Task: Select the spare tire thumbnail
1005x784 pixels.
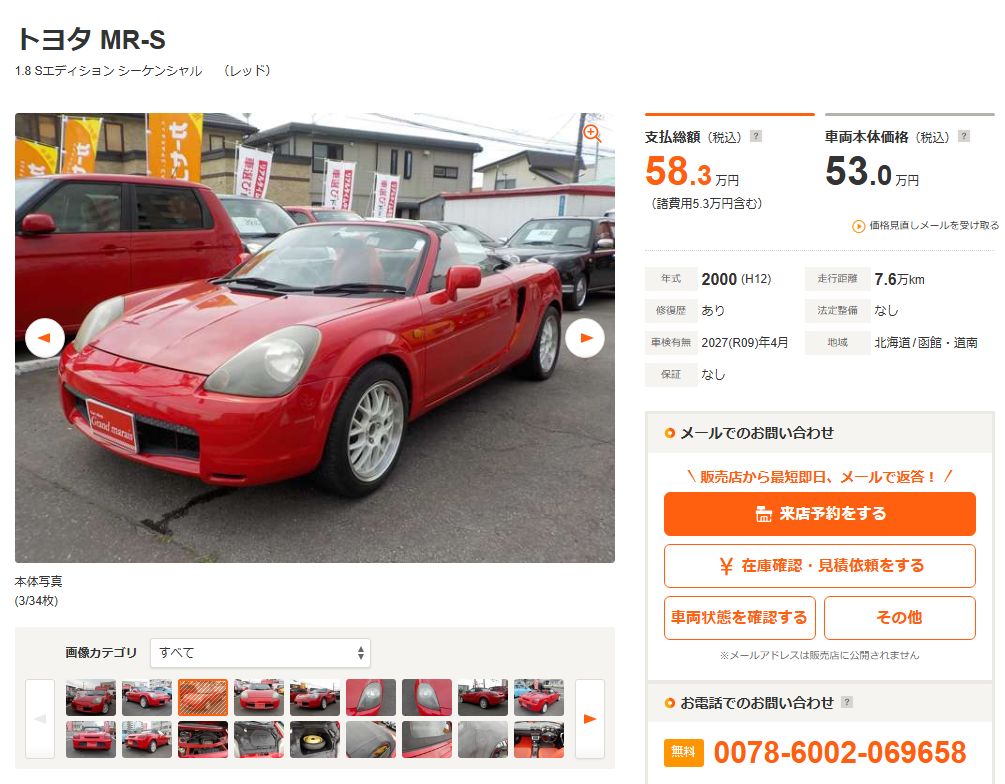Action: (315, 740)
